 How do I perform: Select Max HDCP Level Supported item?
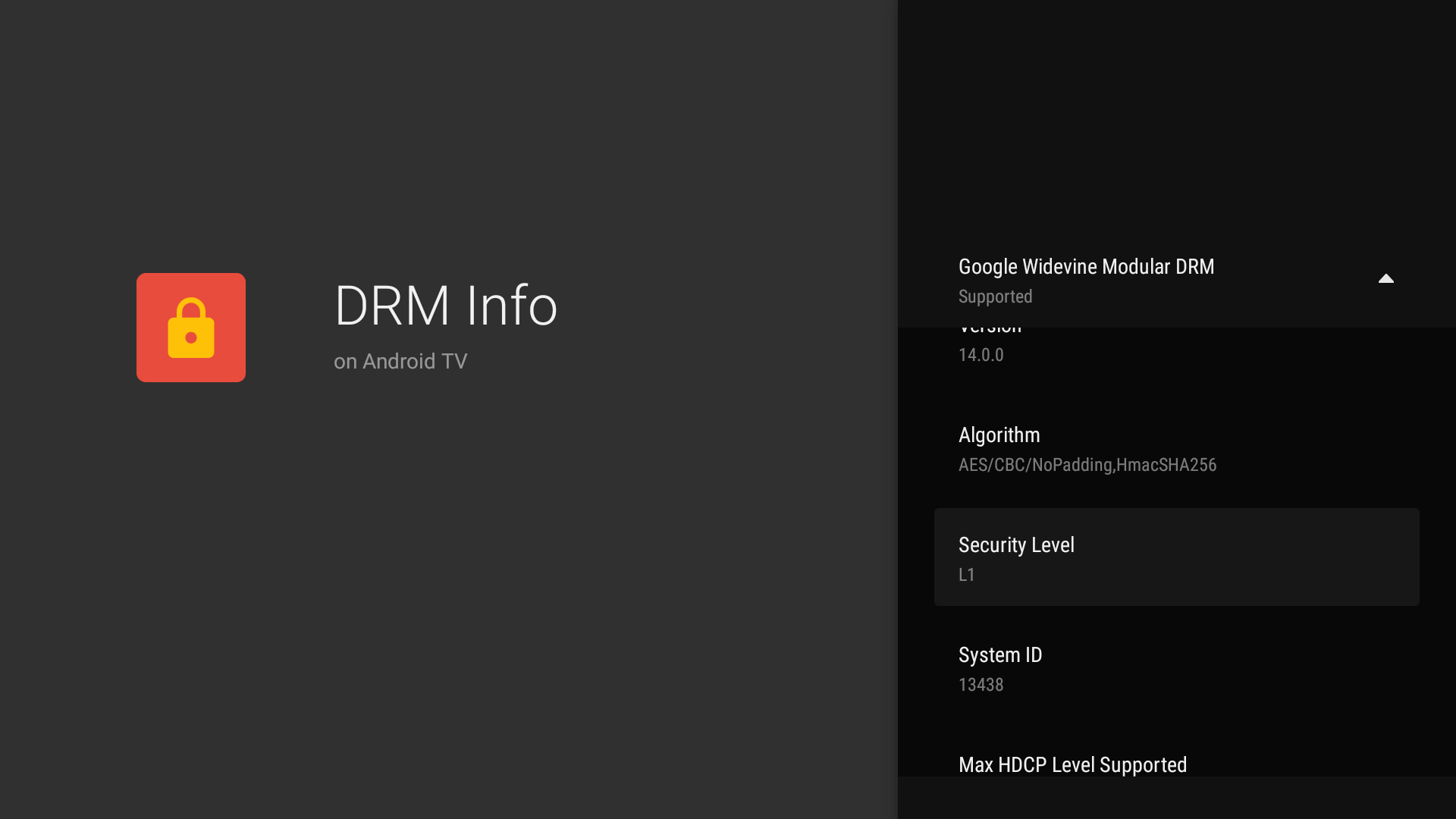point(1072,764)
